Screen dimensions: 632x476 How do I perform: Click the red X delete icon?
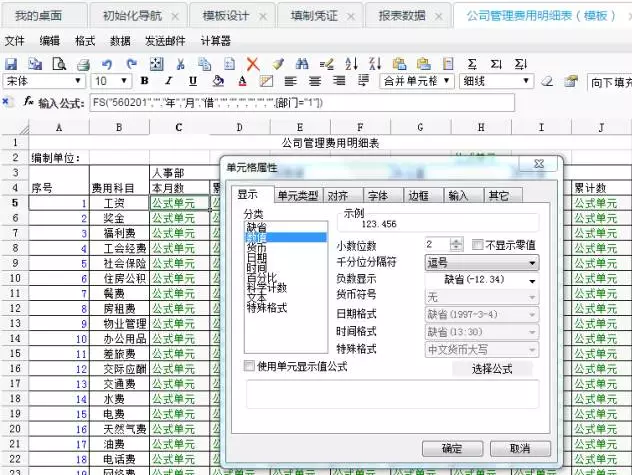tap(253, 64)
